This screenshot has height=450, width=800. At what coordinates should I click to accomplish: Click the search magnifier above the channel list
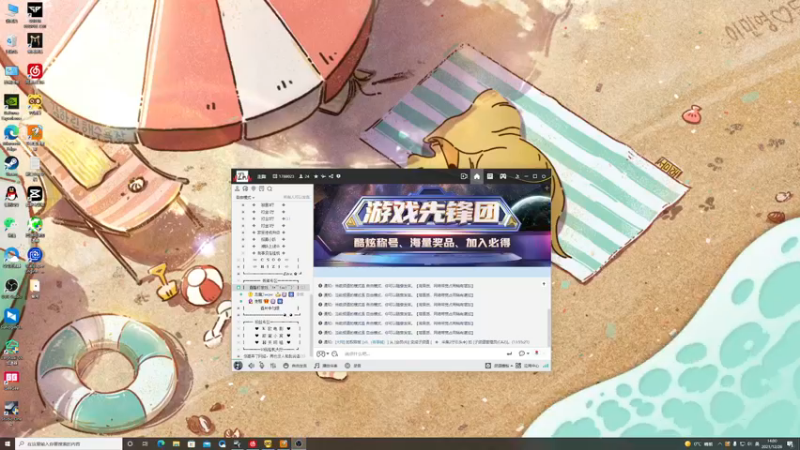[x=270, y=189]
